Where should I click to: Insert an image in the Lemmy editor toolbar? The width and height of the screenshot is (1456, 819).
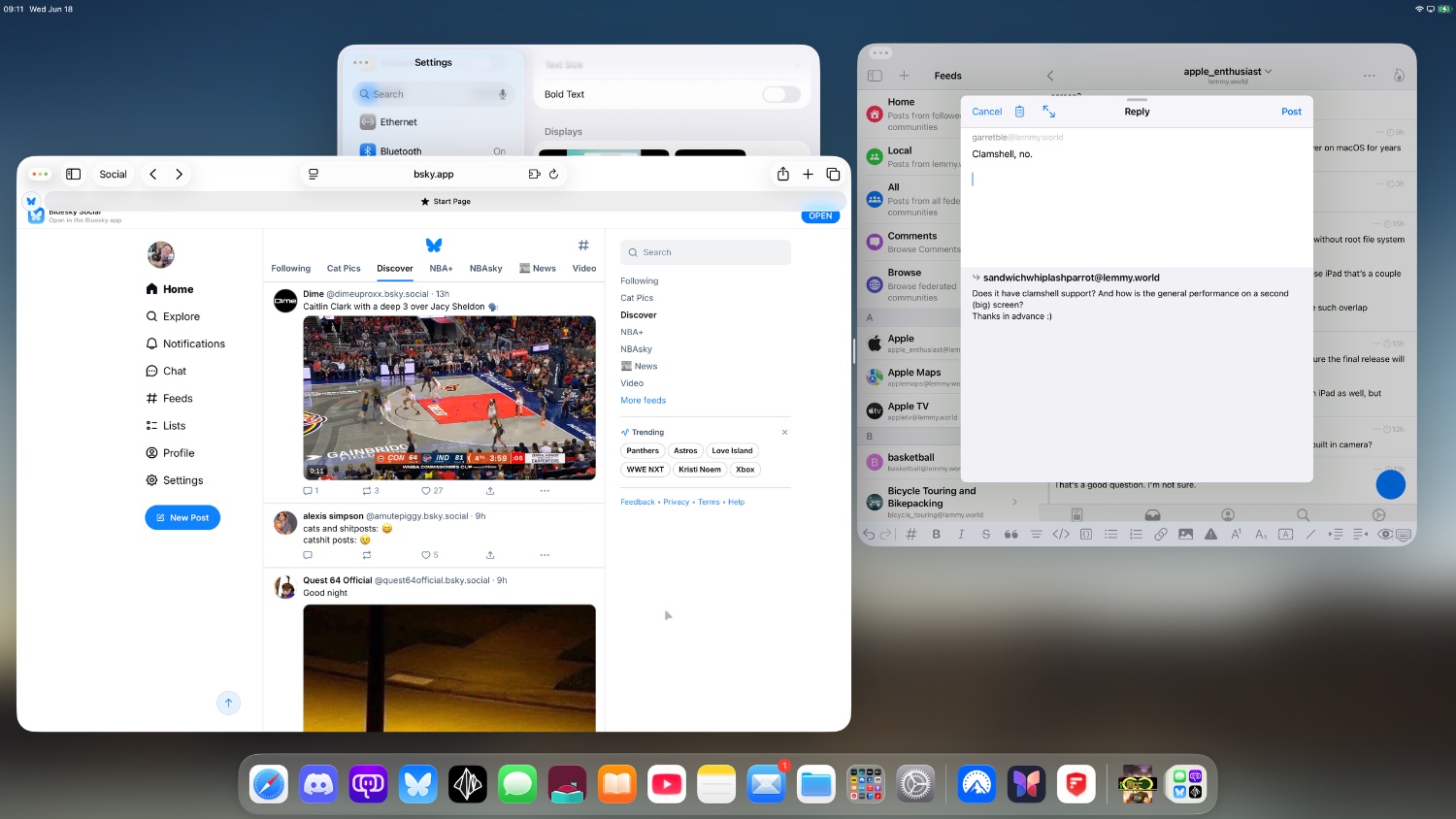(1185, 534)
